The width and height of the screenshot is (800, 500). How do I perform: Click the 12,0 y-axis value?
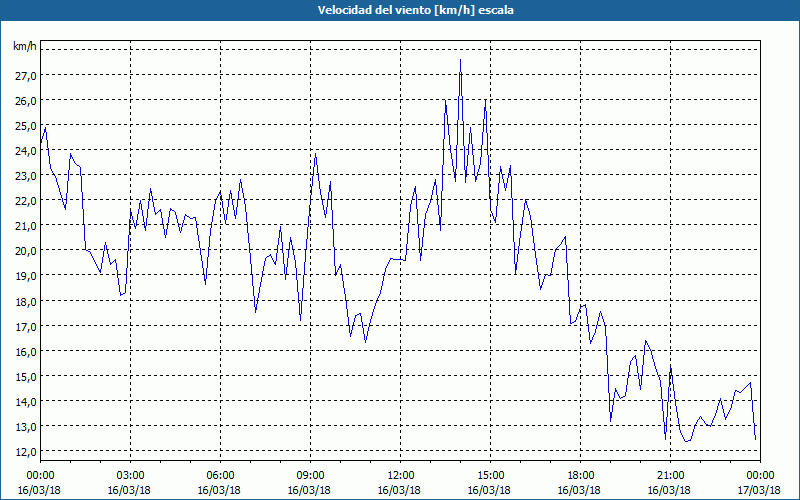point(26,451)
